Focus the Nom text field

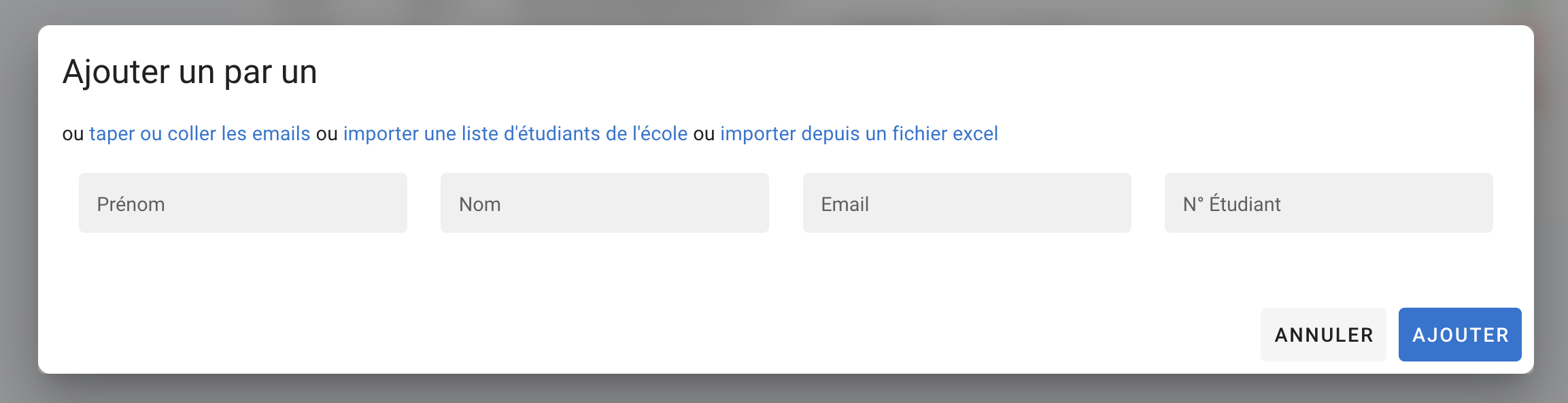pos(604,204)
